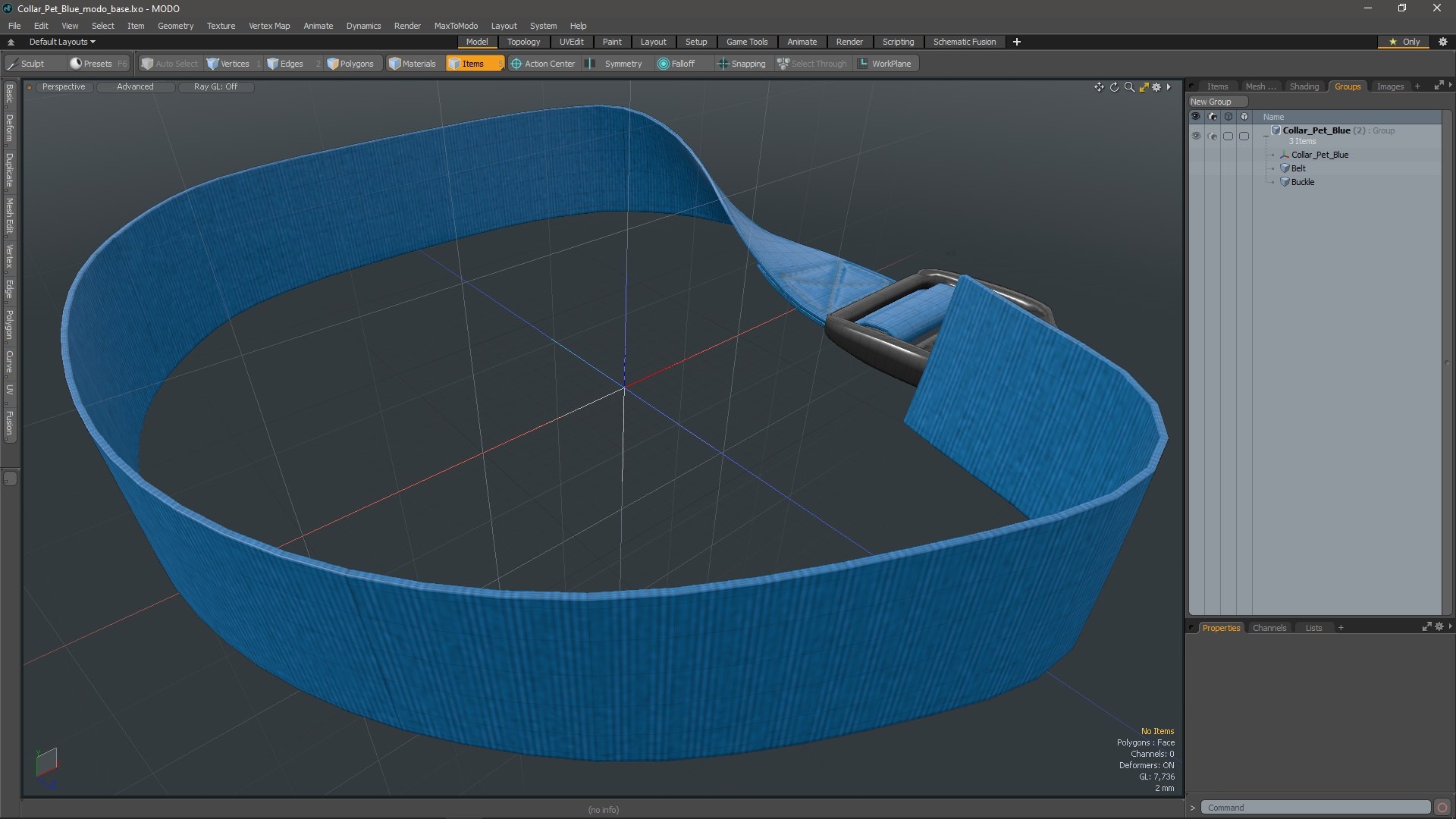Viewport: 1456px width, 819px height.
Task: Click the viewport pan (move) icon
Action: [x=1099, y=87]
